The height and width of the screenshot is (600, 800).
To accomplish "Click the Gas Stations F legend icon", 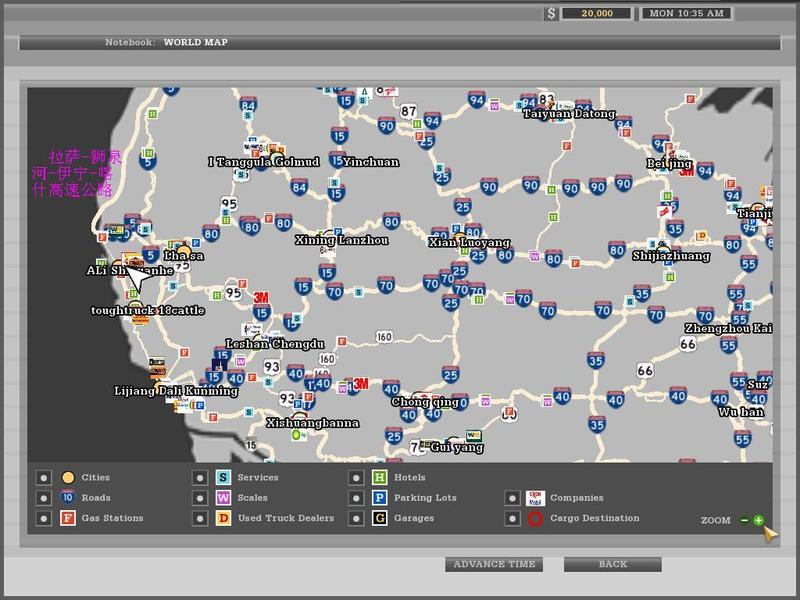I will pyautogui.click(x=68, y=518).
